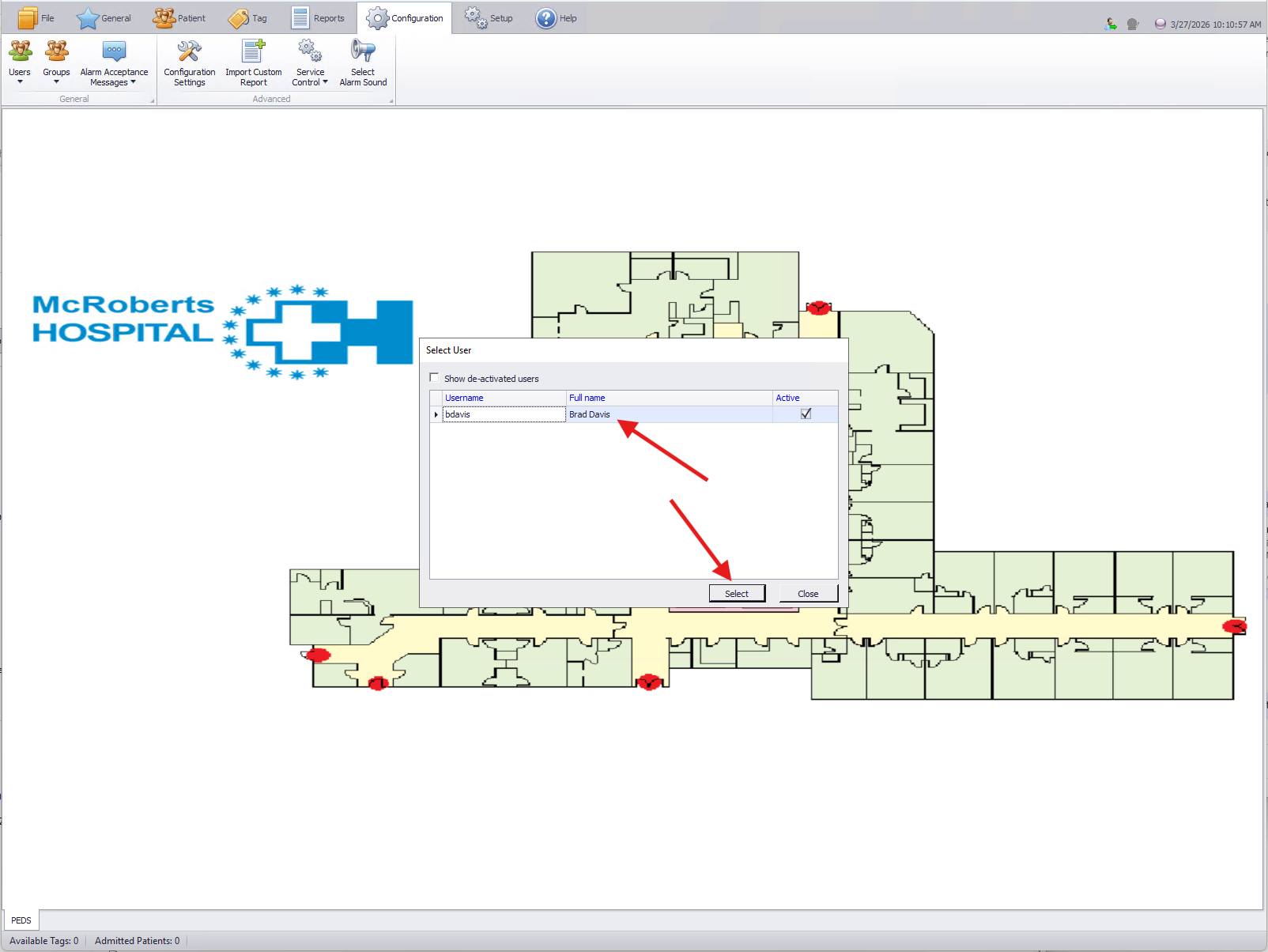Screen dimensions: 1268x952
Task: Switch to the Reports ribbon tab
Action: pos(319,18)
